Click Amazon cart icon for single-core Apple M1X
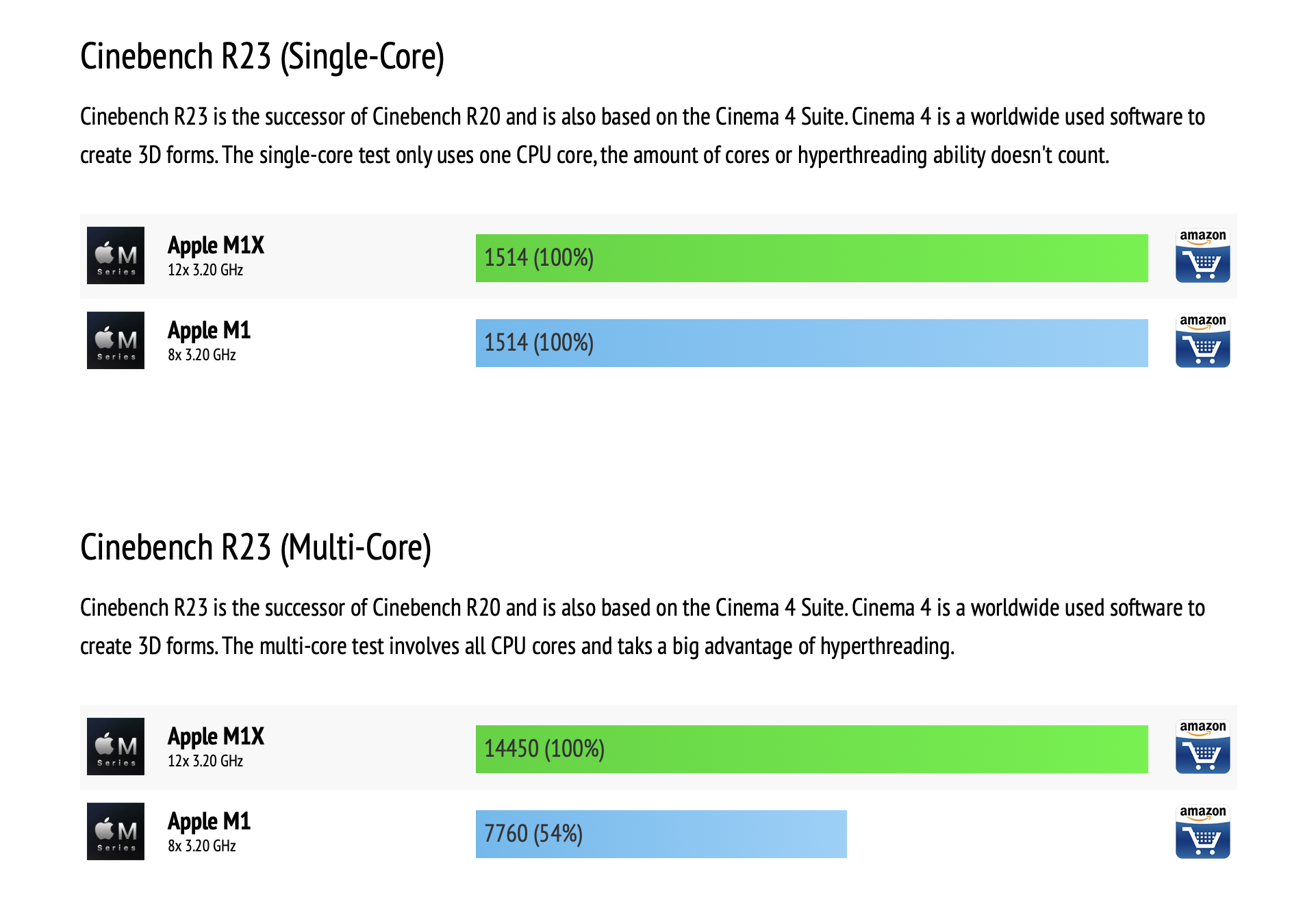Viewport: 1316px width, 915px height. [x=1202, y=256]
